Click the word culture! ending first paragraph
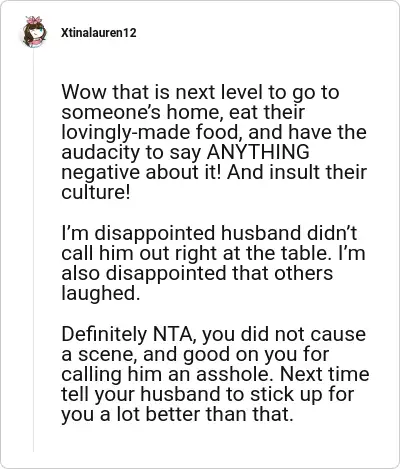 tap(96, 192)
